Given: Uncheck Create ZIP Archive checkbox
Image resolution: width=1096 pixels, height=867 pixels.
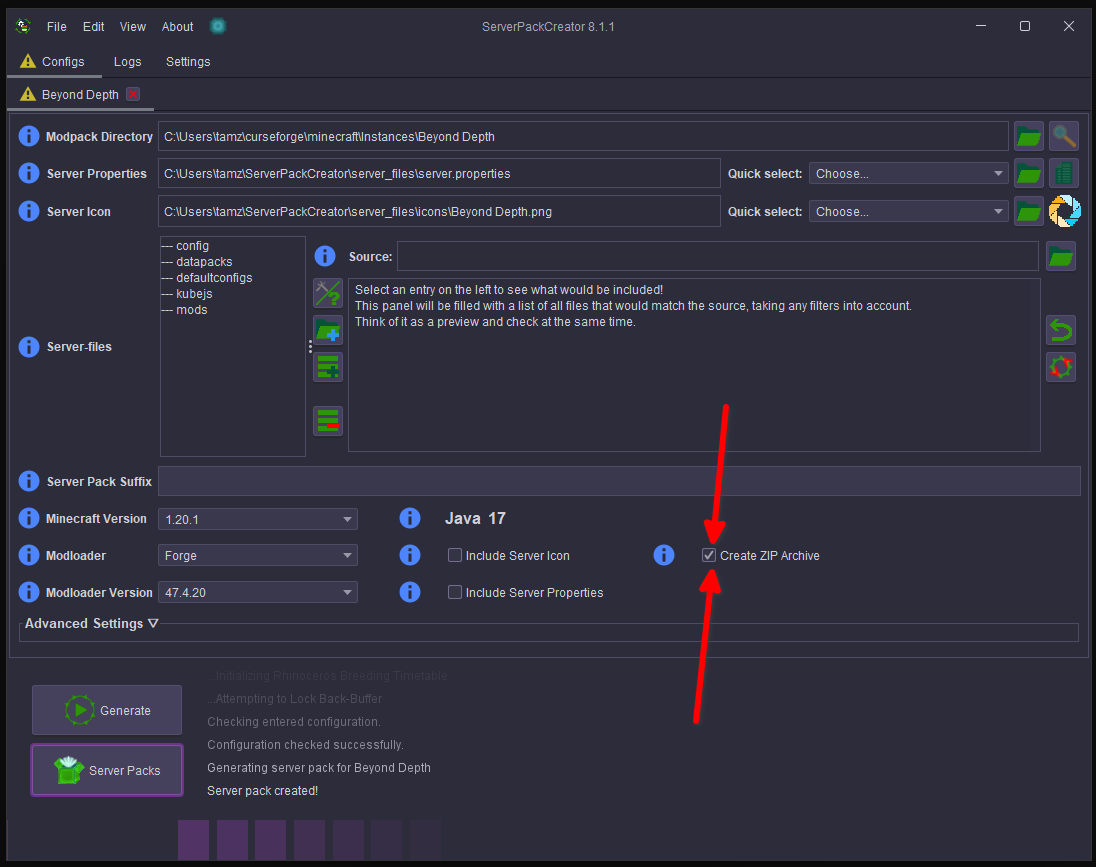Looking at the screenshot, I should [x=709, y=555].
